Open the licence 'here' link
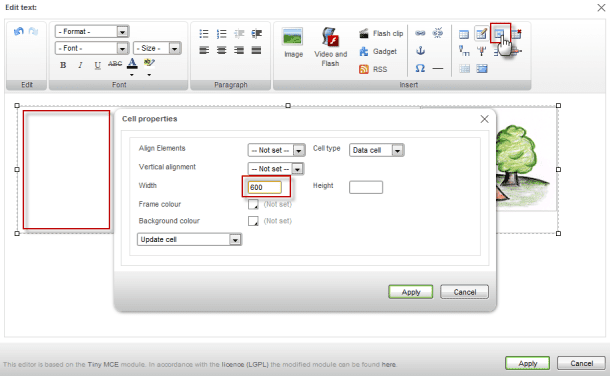Screen dimensions: 610x376 (x=388, y=364)
